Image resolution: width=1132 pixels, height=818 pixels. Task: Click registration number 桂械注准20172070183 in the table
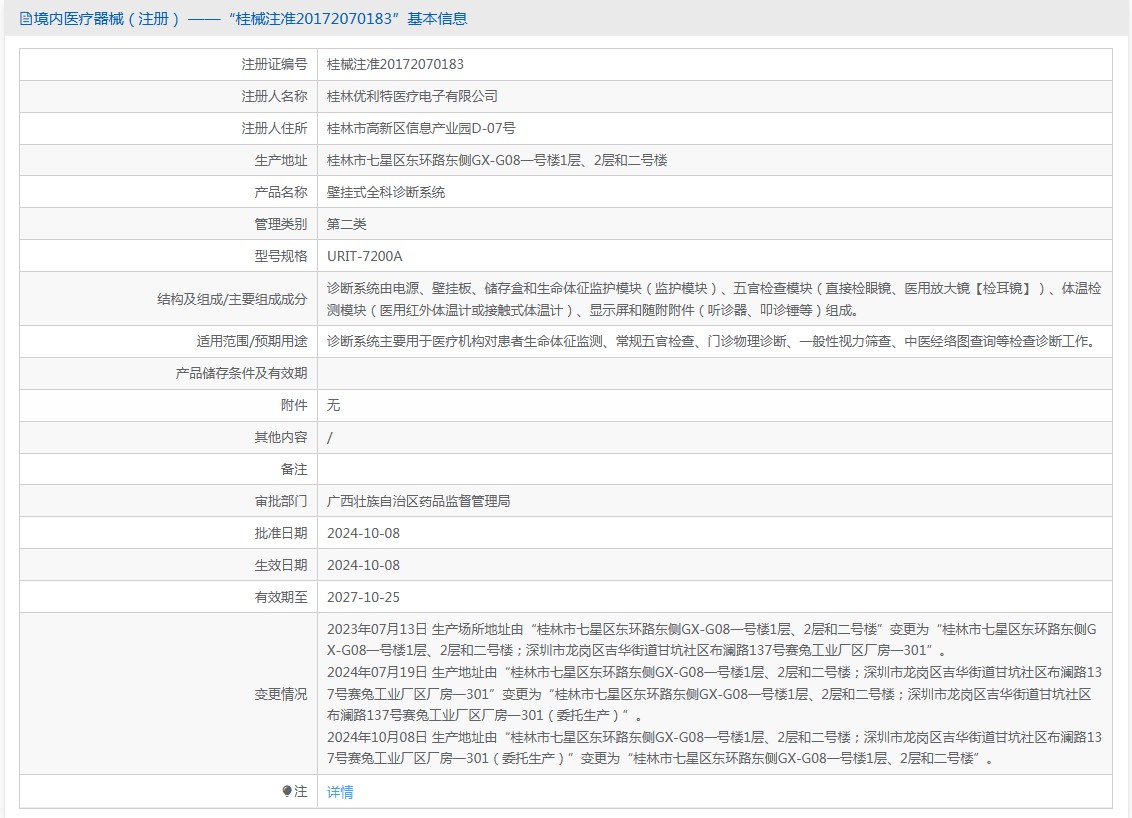click(x=395, y=64)
